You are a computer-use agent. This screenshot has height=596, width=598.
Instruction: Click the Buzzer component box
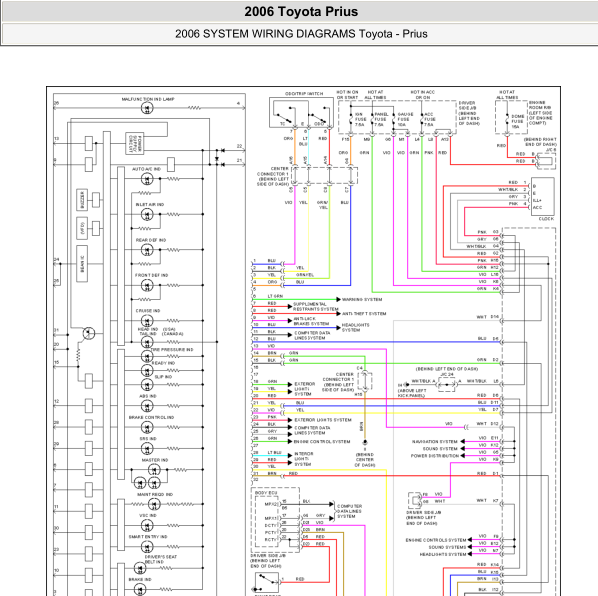pos(82,200)
